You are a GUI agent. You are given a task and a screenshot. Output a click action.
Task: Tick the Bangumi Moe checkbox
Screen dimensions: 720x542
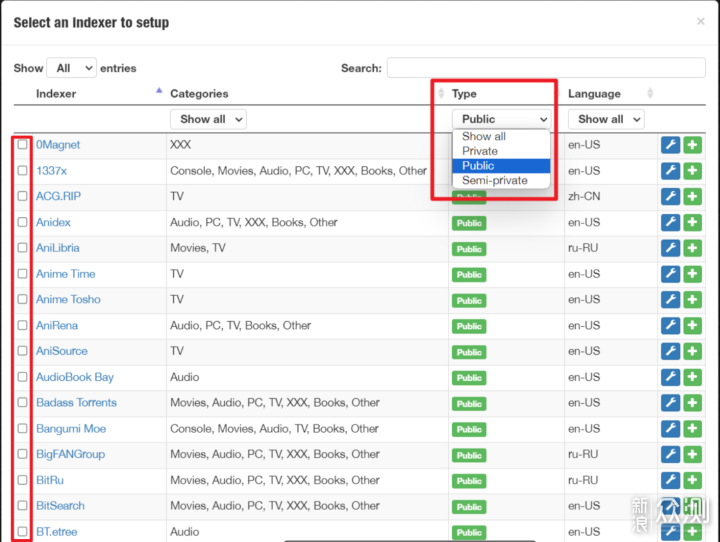point(22,429)
